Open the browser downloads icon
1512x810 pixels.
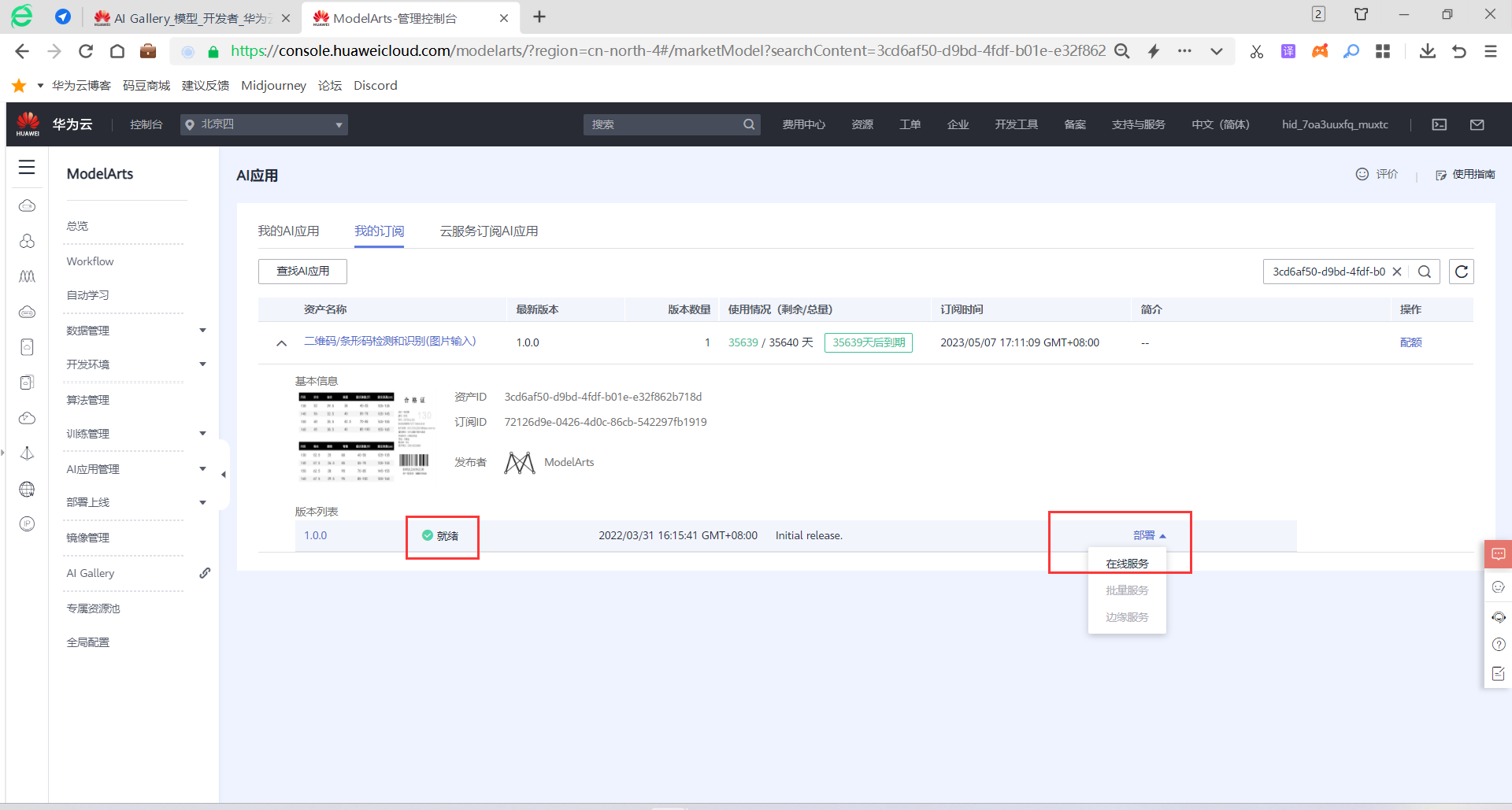point(1427,51)
